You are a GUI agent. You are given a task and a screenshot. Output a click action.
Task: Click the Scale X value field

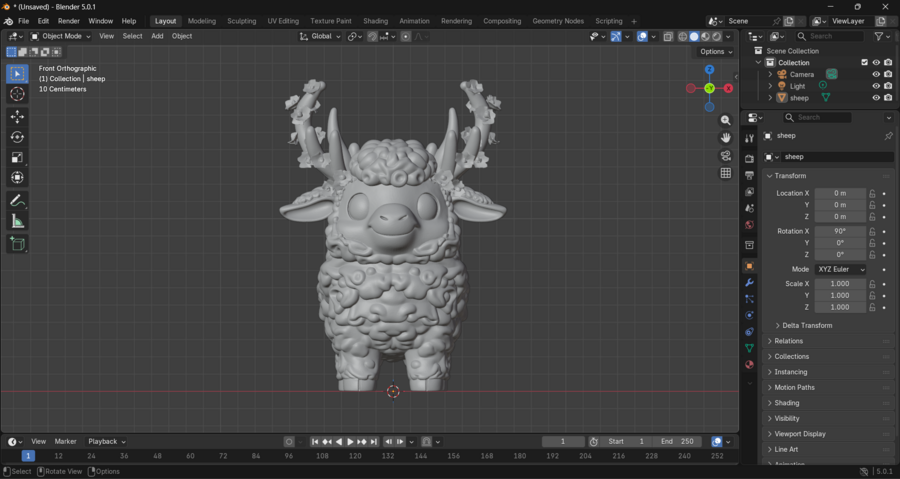839,284
